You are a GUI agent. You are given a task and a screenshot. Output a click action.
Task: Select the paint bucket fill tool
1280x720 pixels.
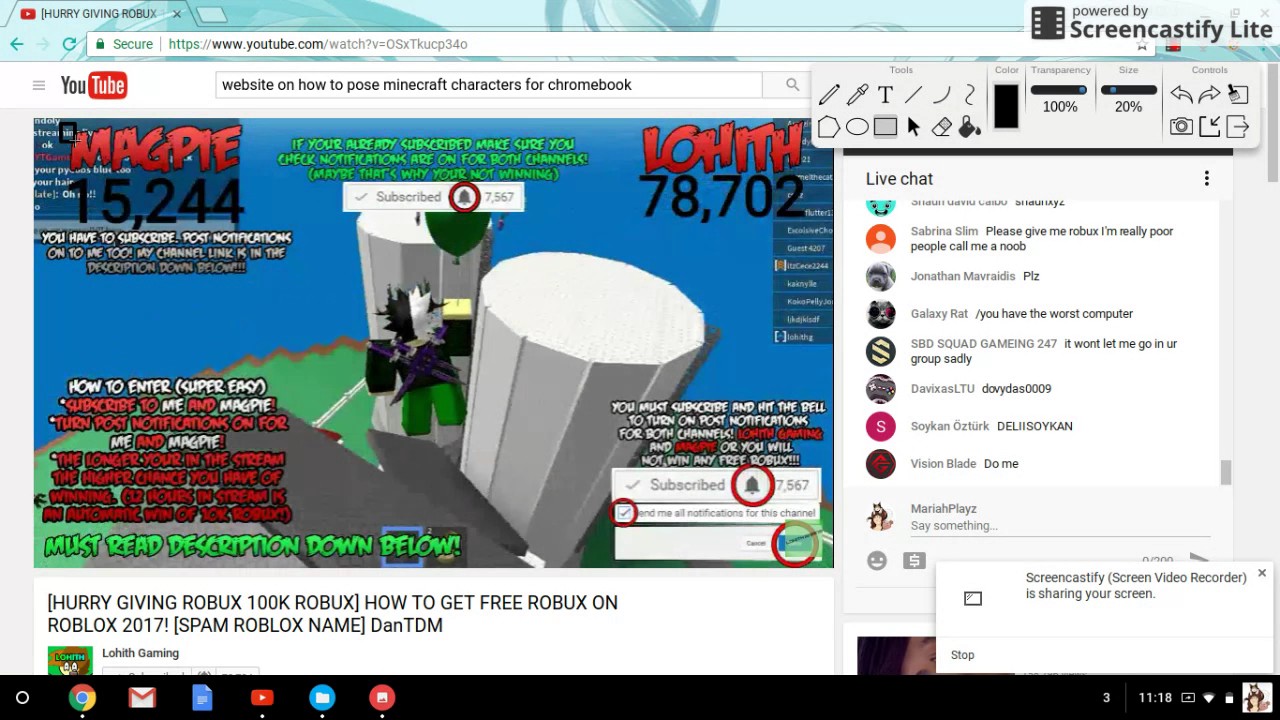click(969, 127)
